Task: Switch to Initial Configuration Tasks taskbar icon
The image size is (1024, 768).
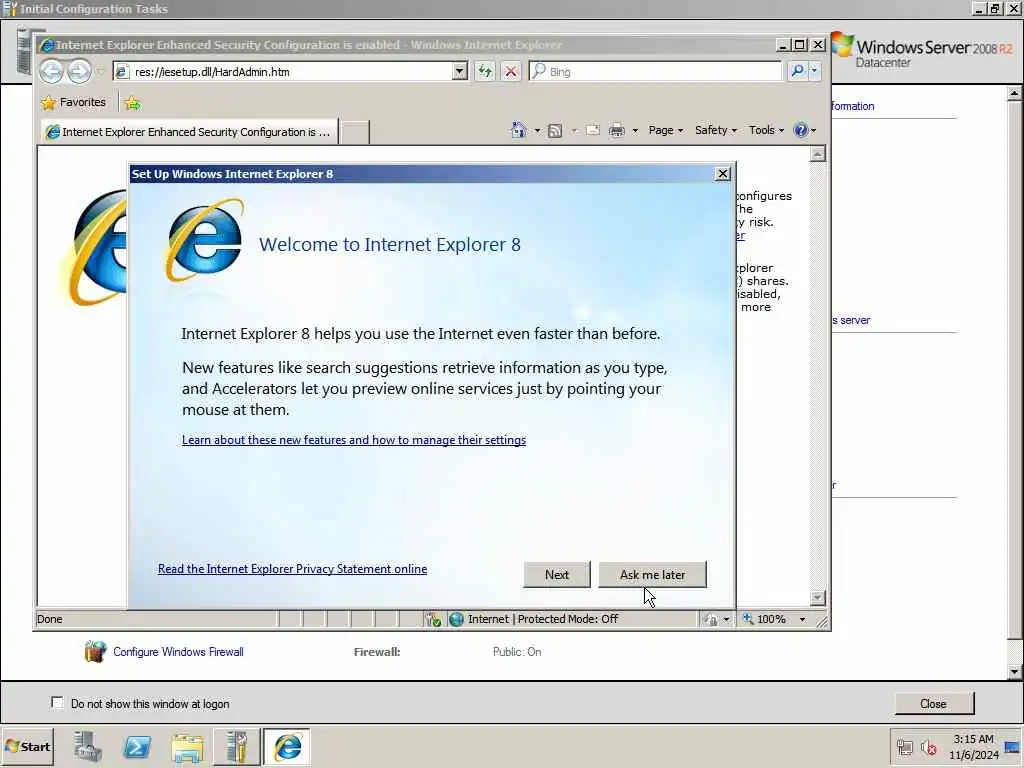Action: click(x=236, y=746)
